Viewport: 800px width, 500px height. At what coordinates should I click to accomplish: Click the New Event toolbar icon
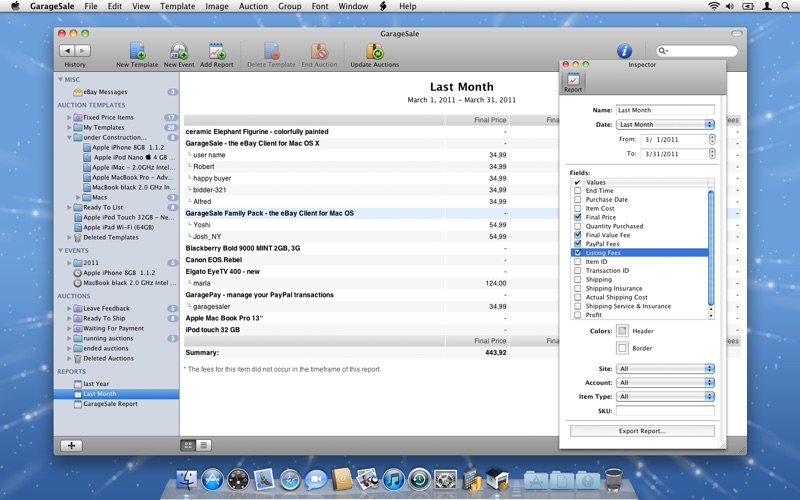[179, 52]
